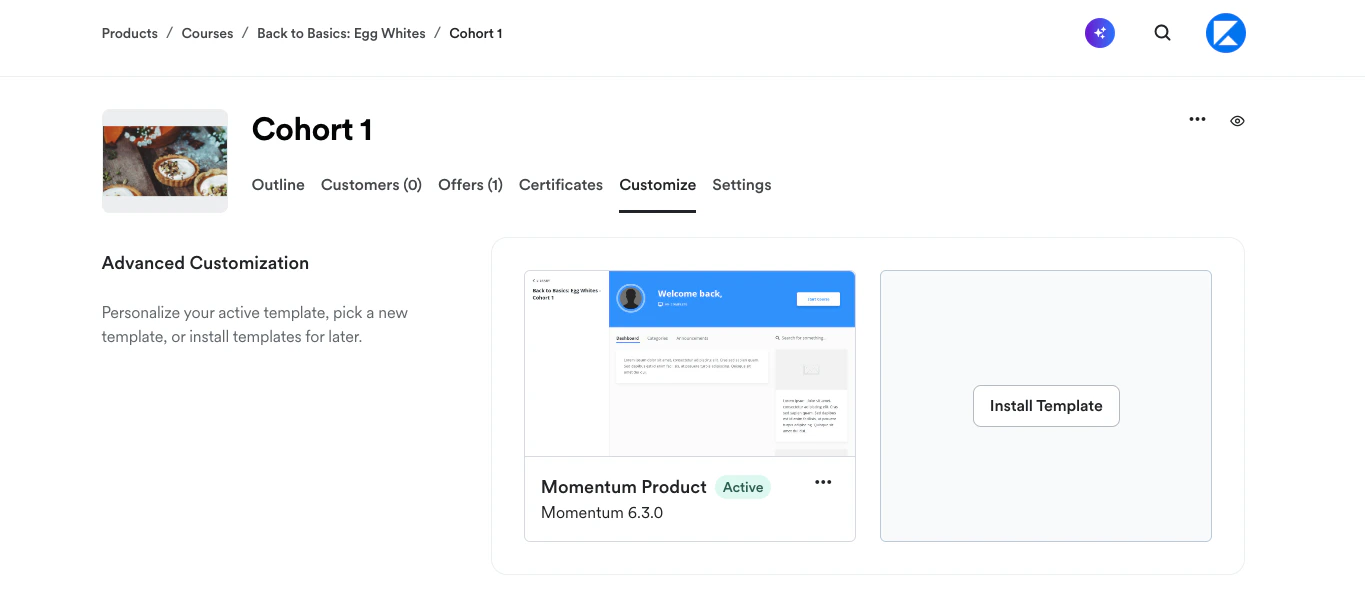Open the Customers tab
This screenshot has height=594, width=1365.
(371, 184)
